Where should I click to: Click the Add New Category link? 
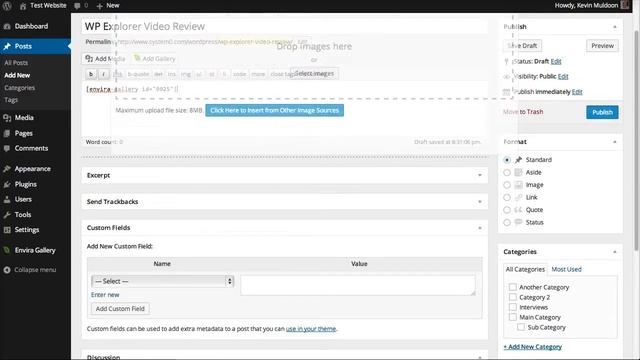pyautogui.click(x=533, y=347)
